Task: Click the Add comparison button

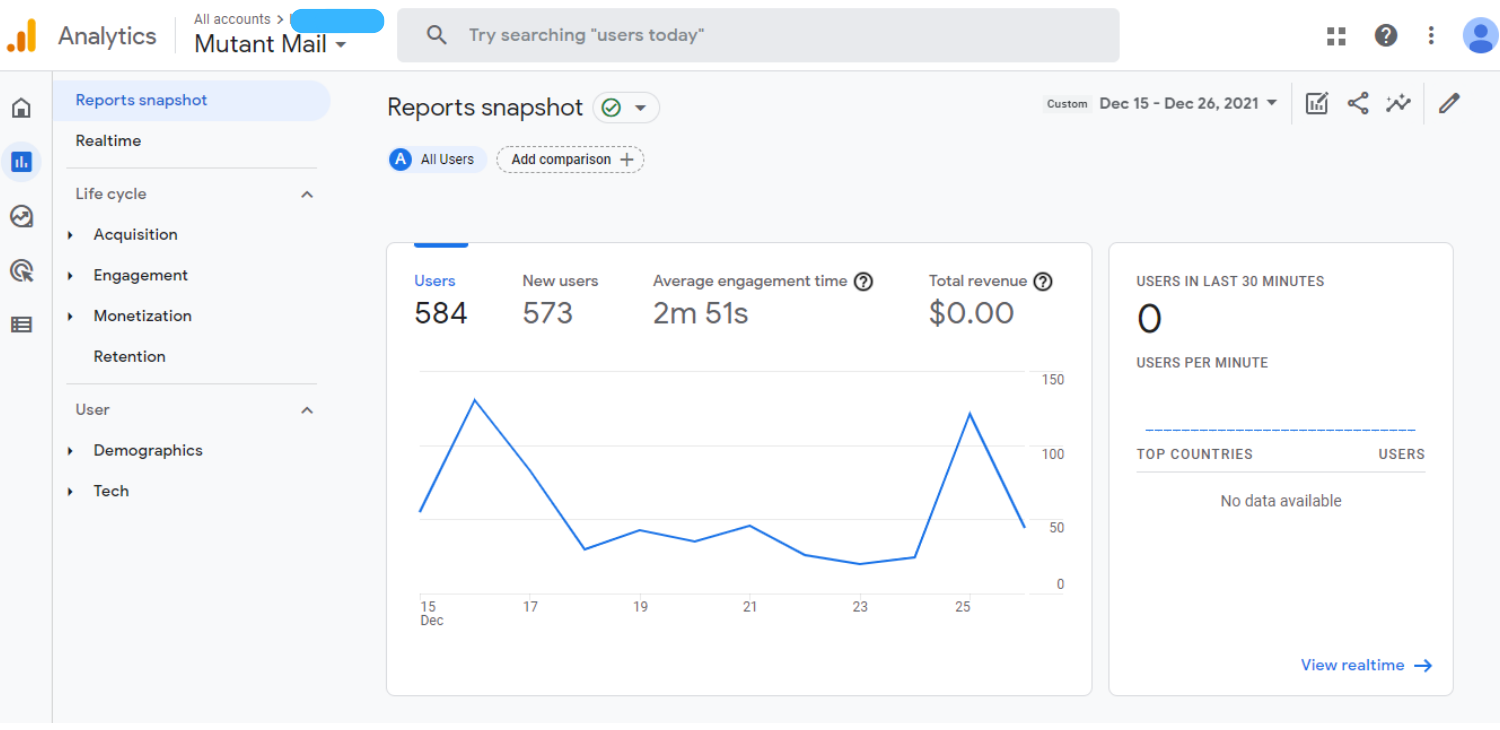Action: (x=570, y=159)
